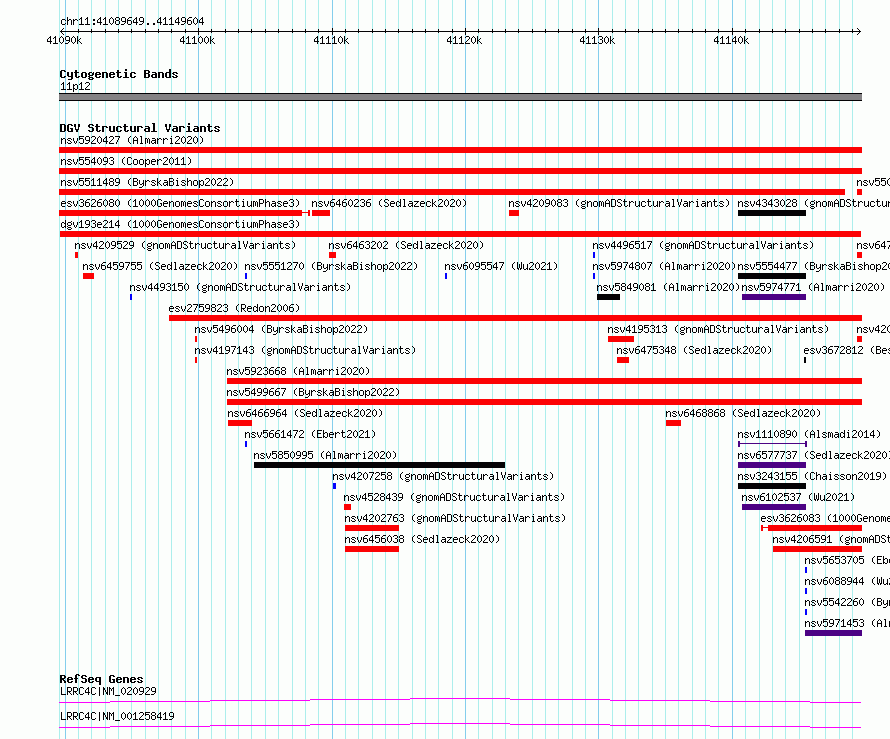Click the Cytogenetic Bands track title

click(x=119, y=74)
